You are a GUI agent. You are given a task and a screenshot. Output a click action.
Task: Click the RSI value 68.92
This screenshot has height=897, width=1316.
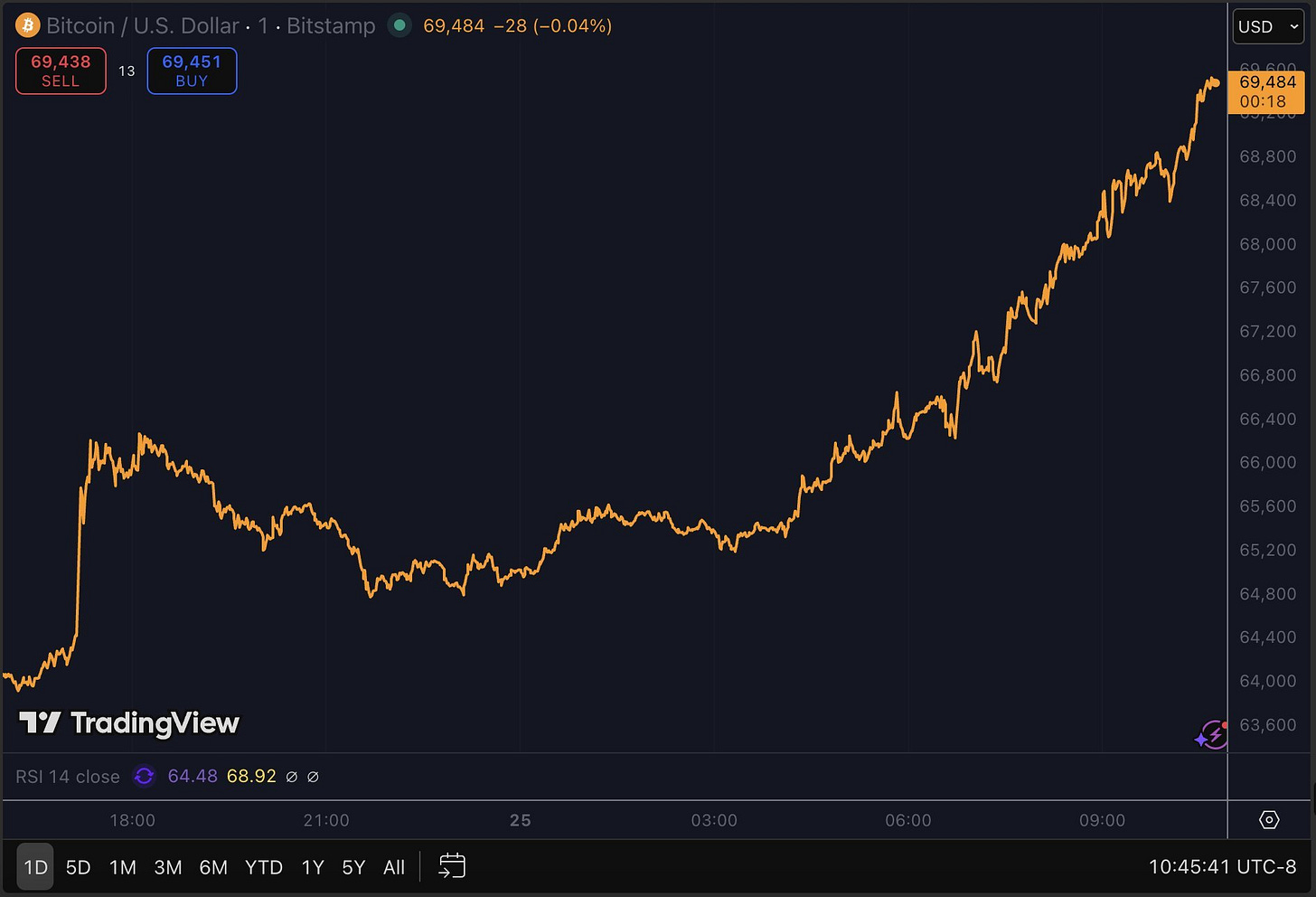click(x=251, y=776)
